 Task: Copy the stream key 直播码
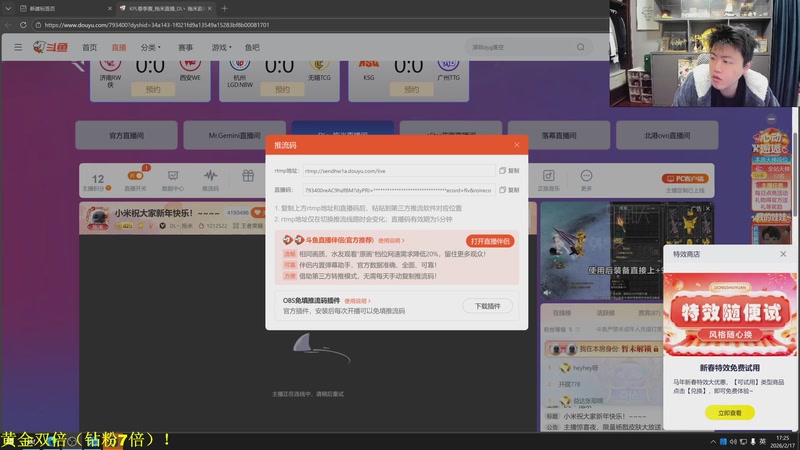(x=509, y=190)
